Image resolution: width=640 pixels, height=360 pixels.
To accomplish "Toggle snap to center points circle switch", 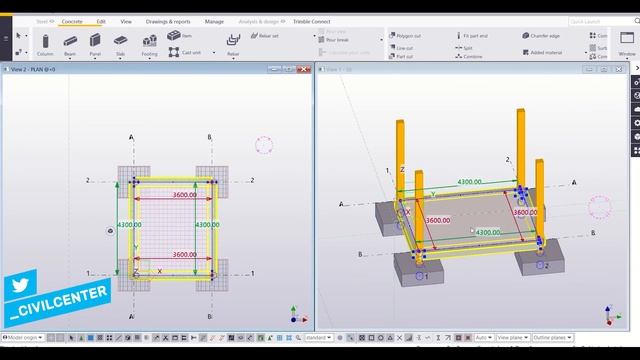I will (380, 338).
